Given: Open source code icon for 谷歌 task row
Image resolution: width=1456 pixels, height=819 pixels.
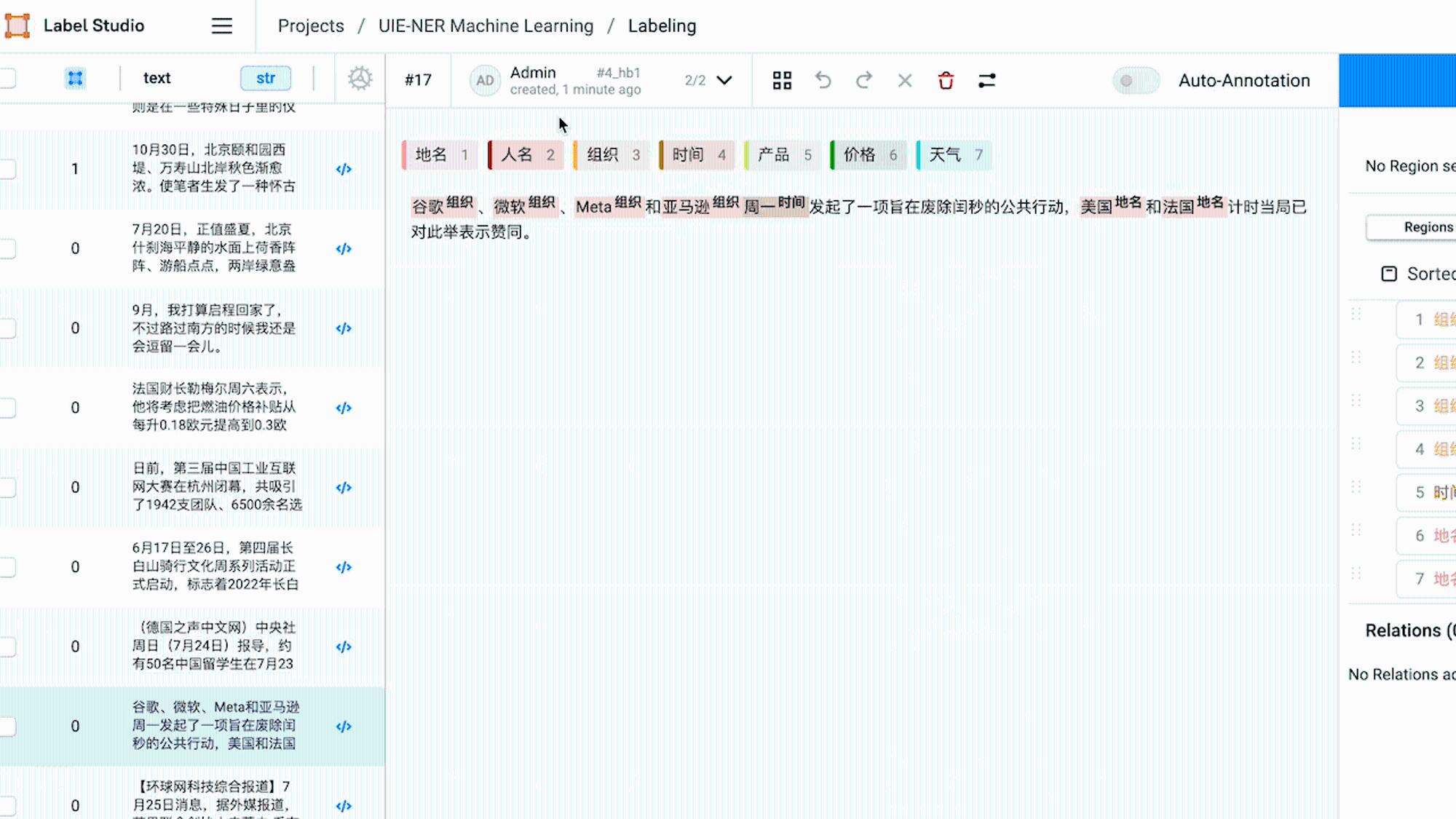Looking at the screenshot, I should coord(344,727).
